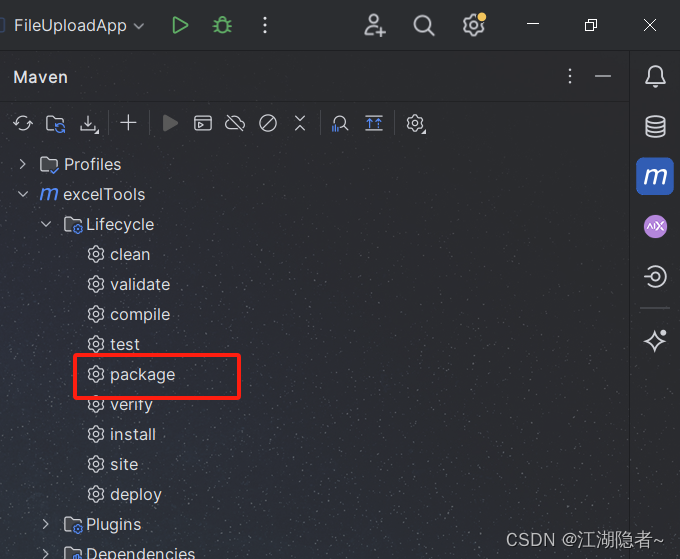Open the circular coverage tool icon

click(x=655, y=277)
